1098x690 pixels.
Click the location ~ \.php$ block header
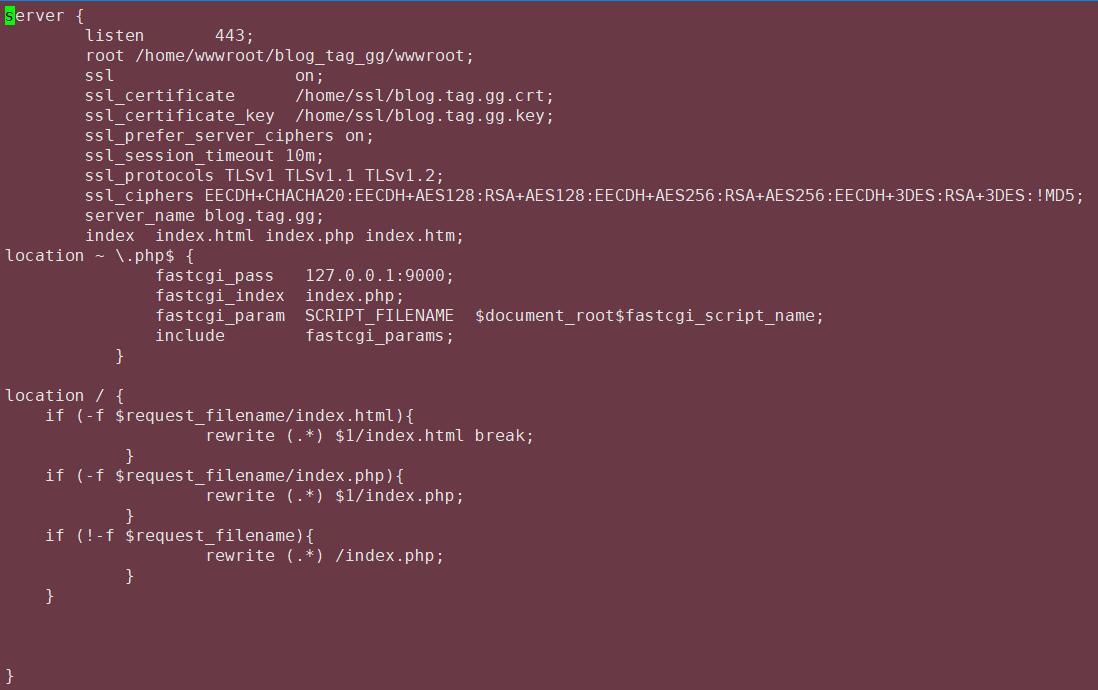pos(100,256)
